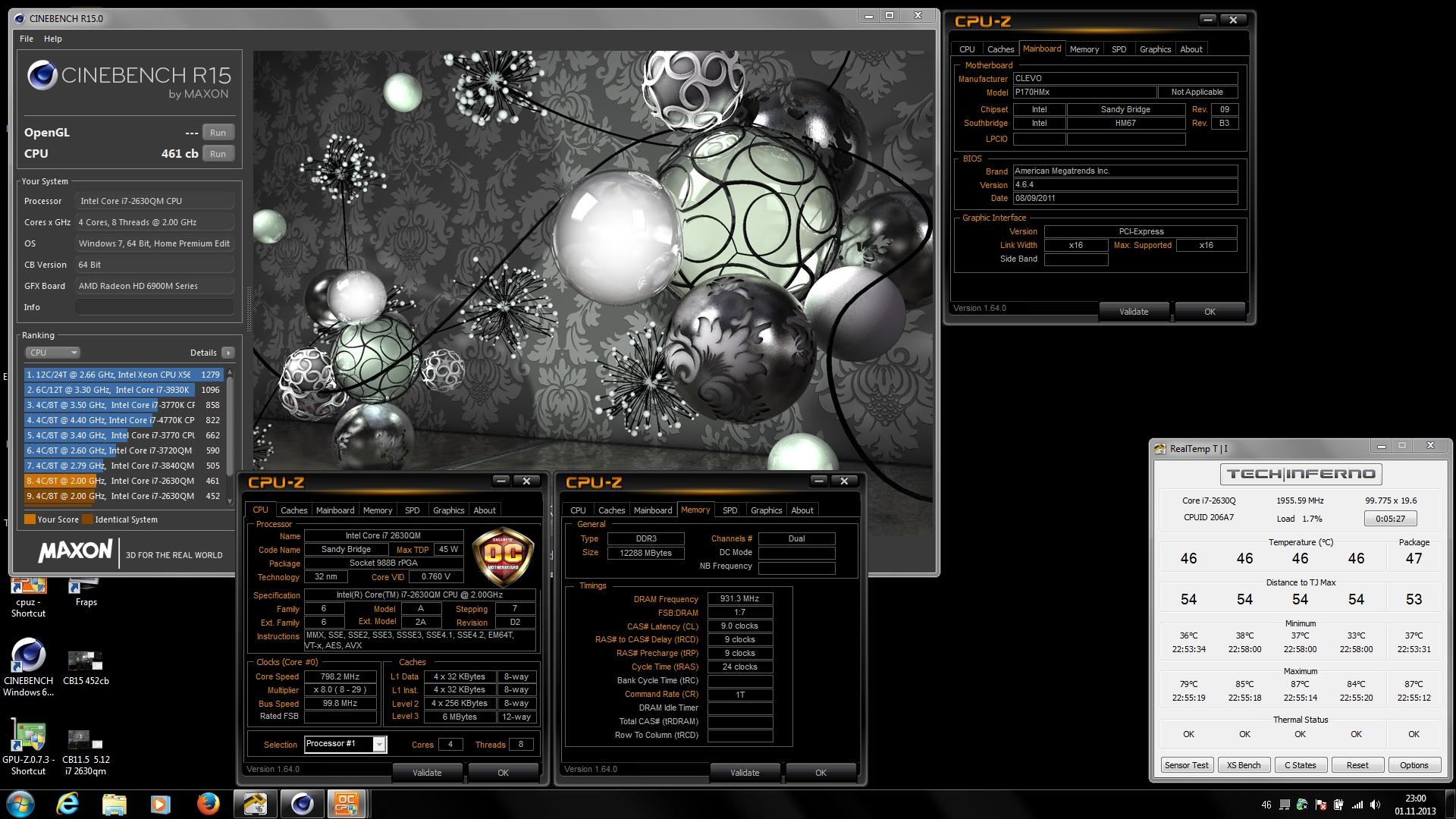Image resolution: width=1456 pixels, height=819 pixels.
Task: Select CINEBENCH Windows 64 desktop shortcut
Action: (28, 667)
